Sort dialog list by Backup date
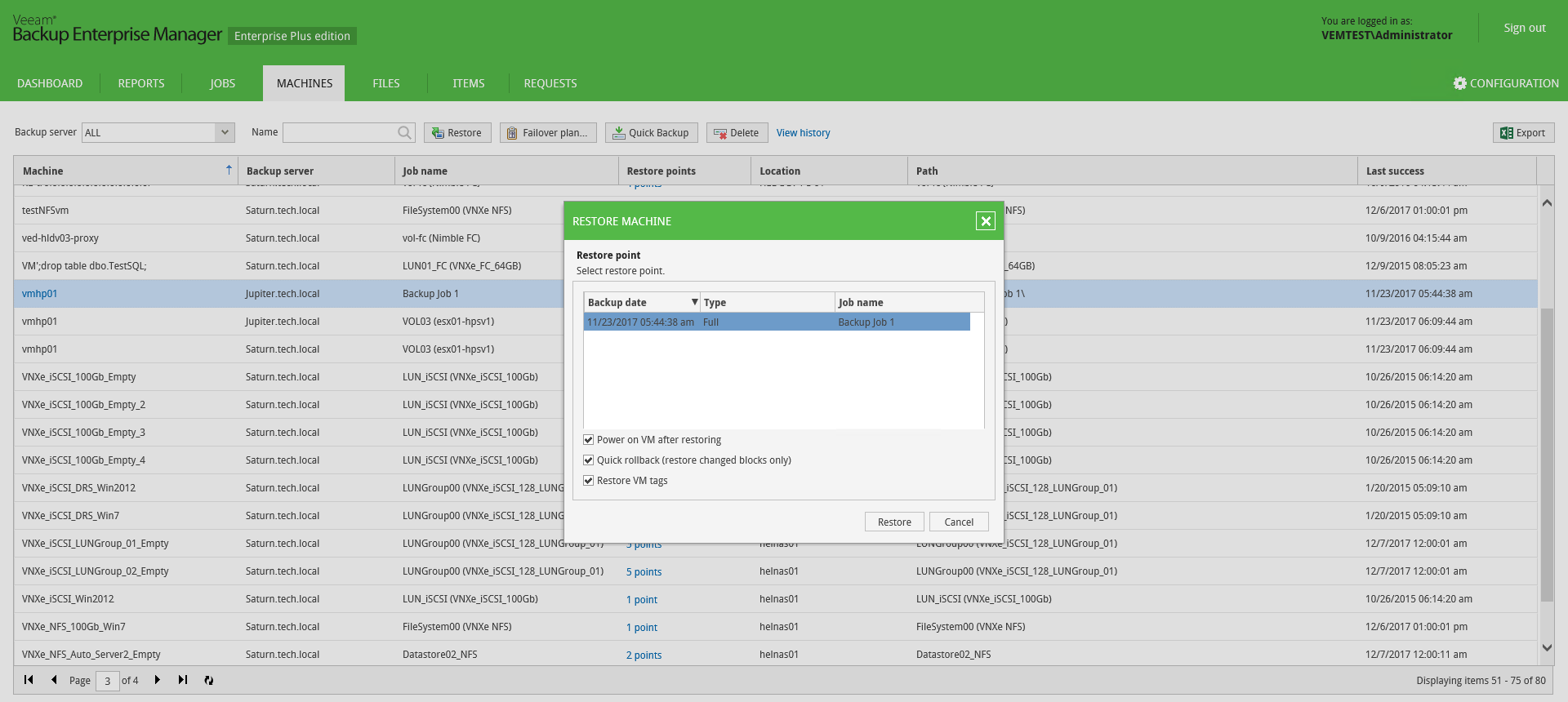The width and height of the screenshot is (1568, 702). (x=642, y=302)
